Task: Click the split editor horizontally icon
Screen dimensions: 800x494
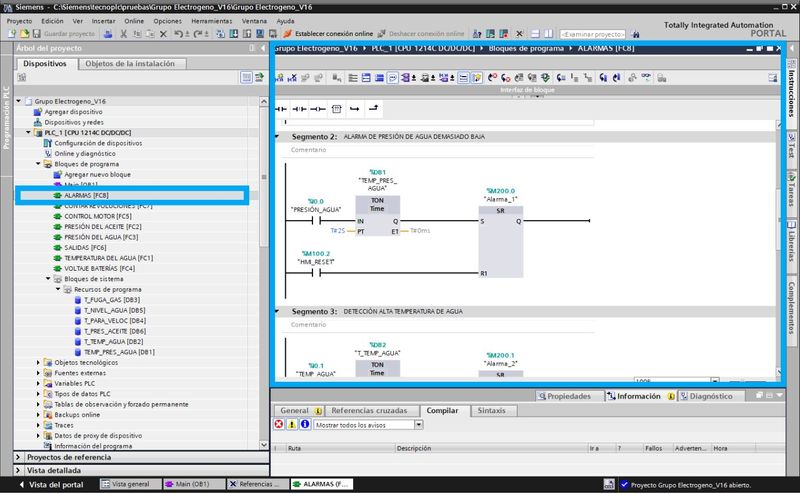Action: click(535, 34)
